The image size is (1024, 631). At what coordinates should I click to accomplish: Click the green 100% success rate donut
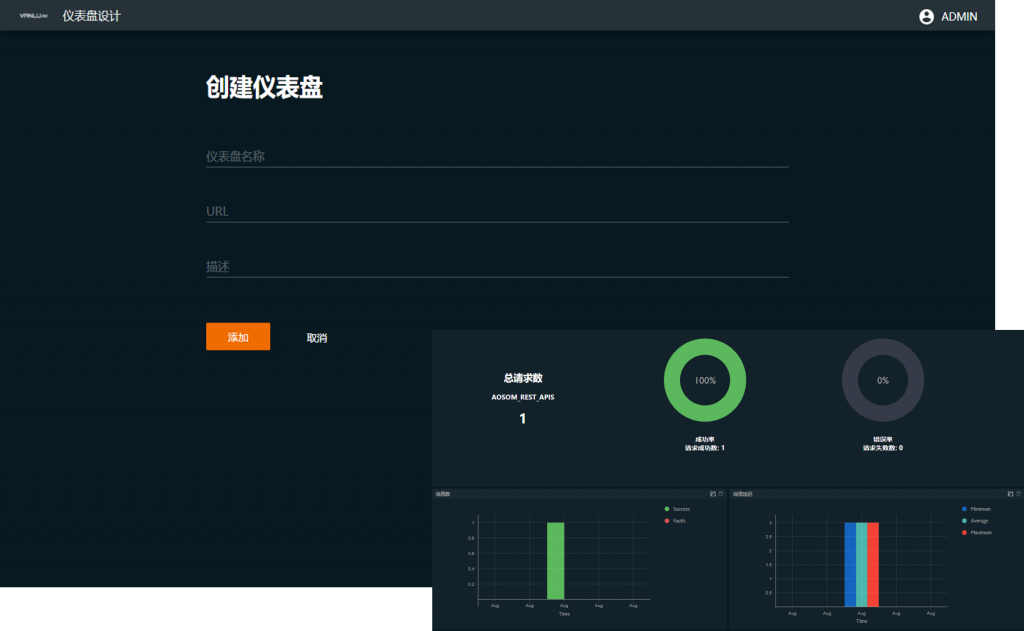[705, 380]
